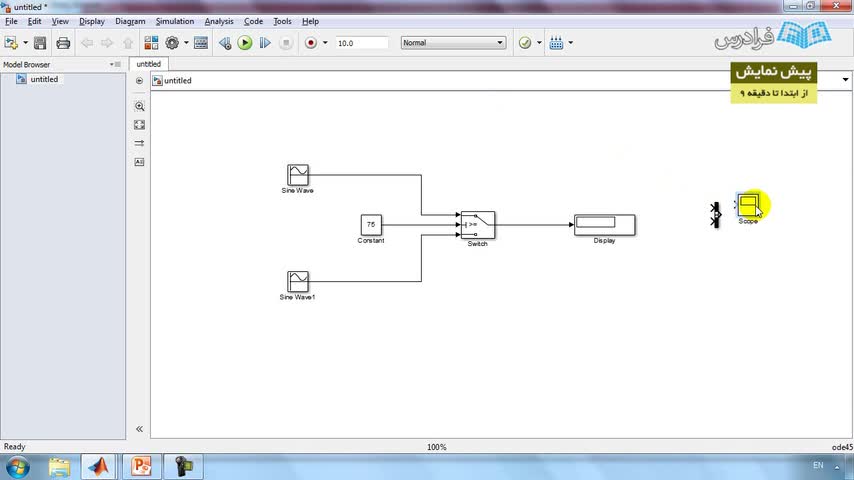The image size is (854, 480).
Task: Click the Step Back simulation button
Action: [224, 42]
